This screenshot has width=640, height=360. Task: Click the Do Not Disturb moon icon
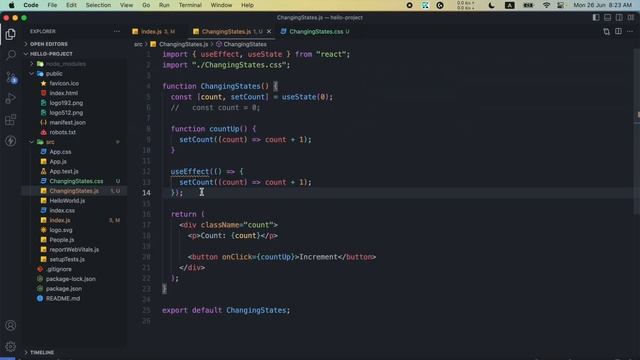[491, 5]
